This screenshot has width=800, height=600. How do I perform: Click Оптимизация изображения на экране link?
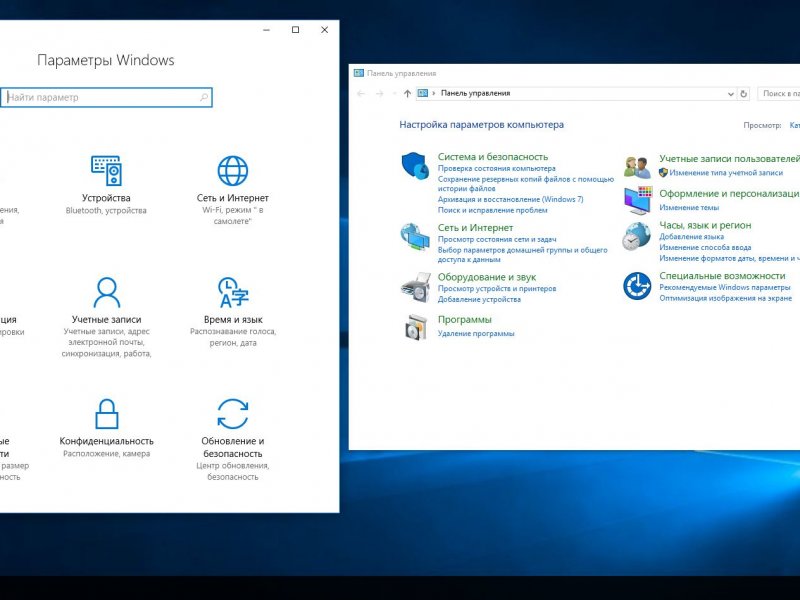(726, 298)
